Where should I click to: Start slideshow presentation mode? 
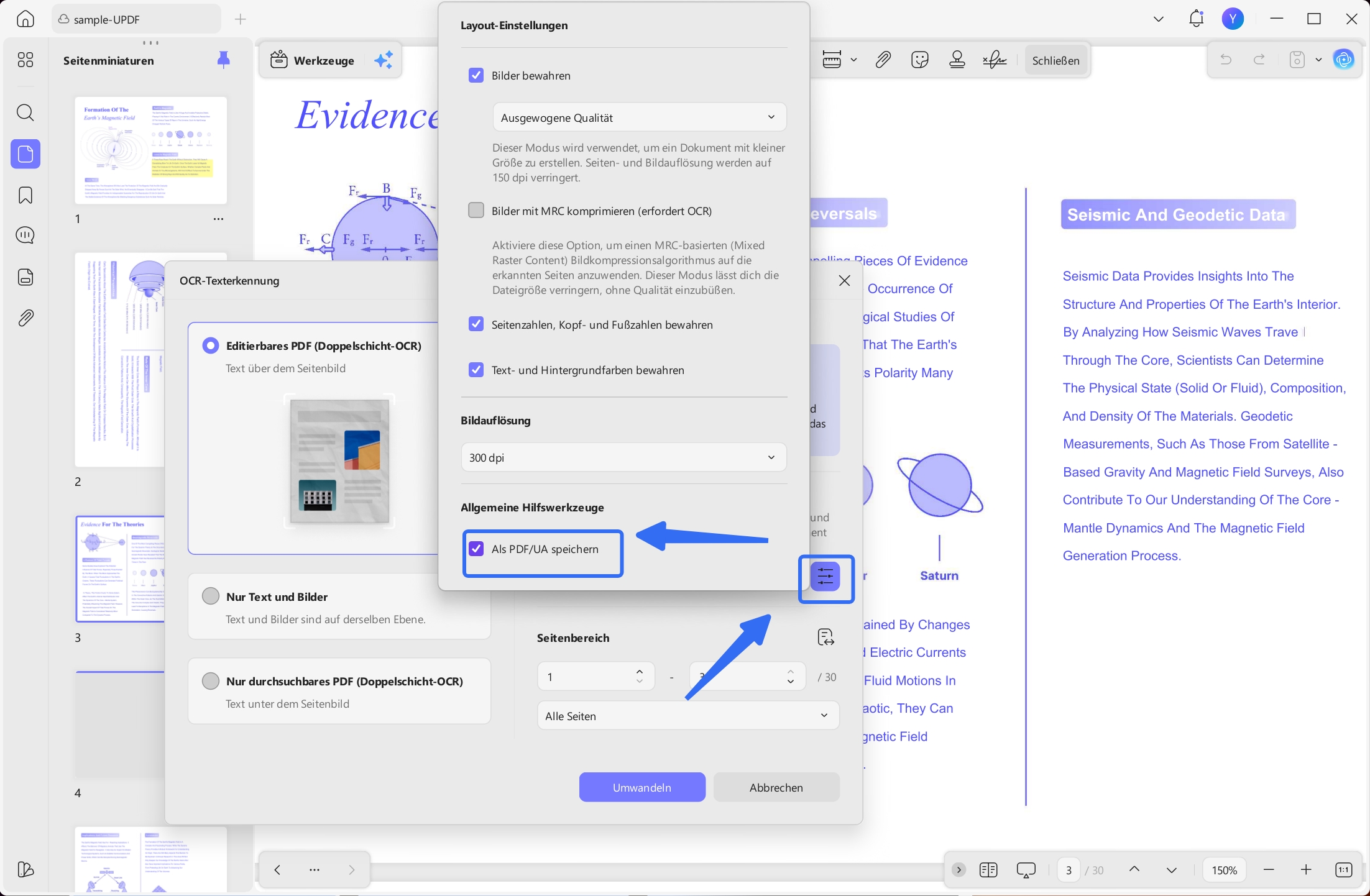pyautogui.click(x=1026, y=870)
